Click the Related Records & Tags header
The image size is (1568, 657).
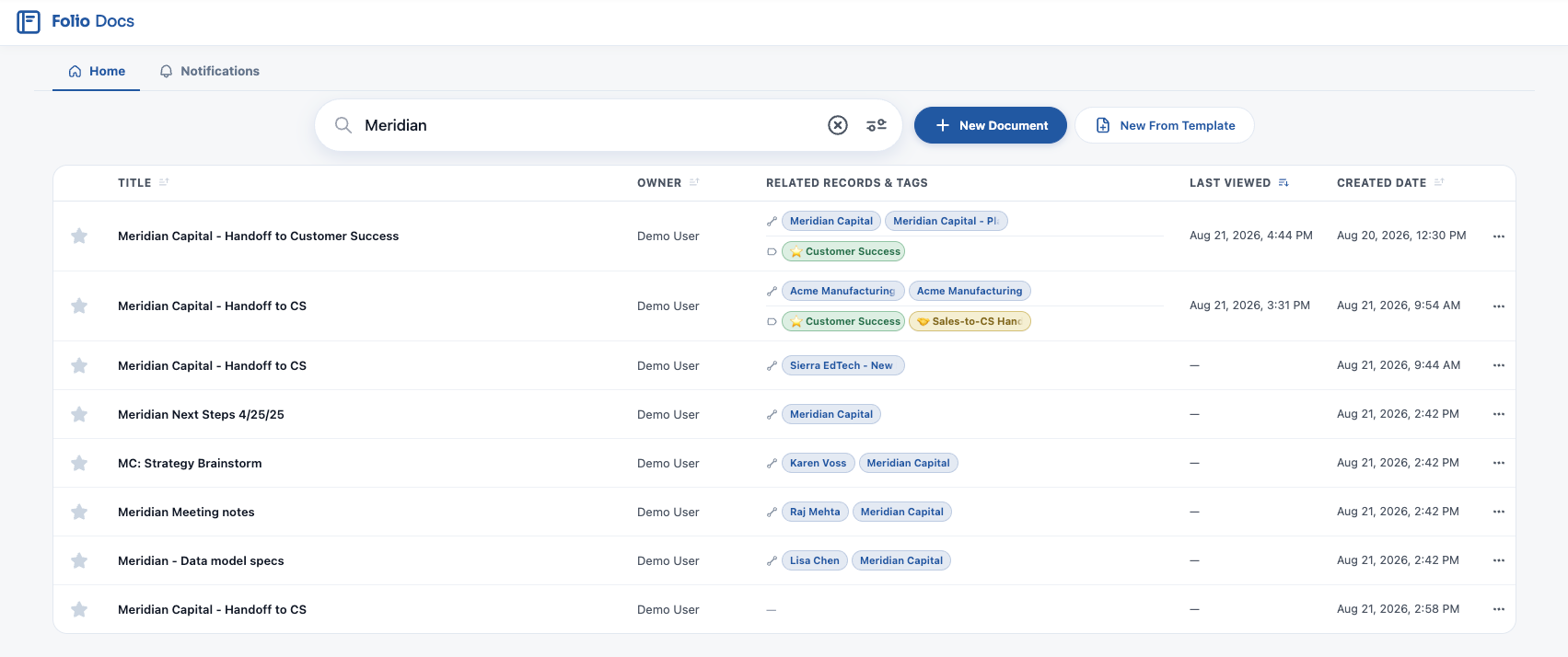(x=847, y=183)
